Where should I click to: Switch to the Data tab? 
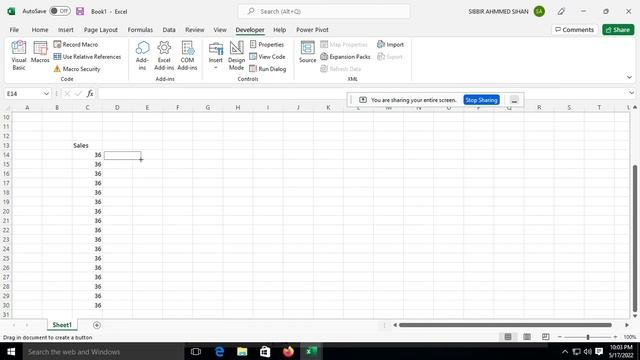(169, 30)
